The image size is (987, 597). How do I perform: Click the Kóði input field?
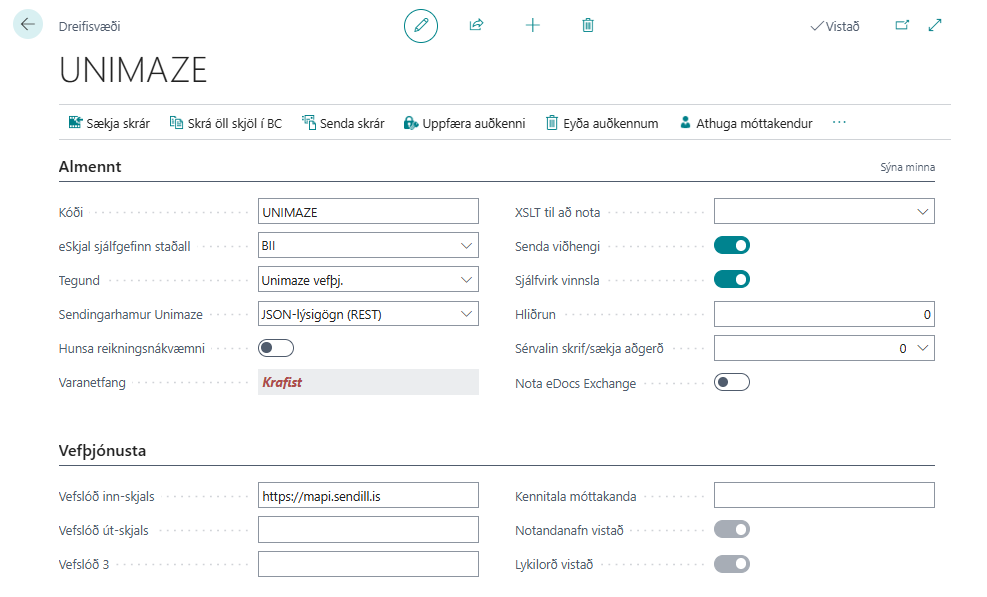click(x=368, y=212)
